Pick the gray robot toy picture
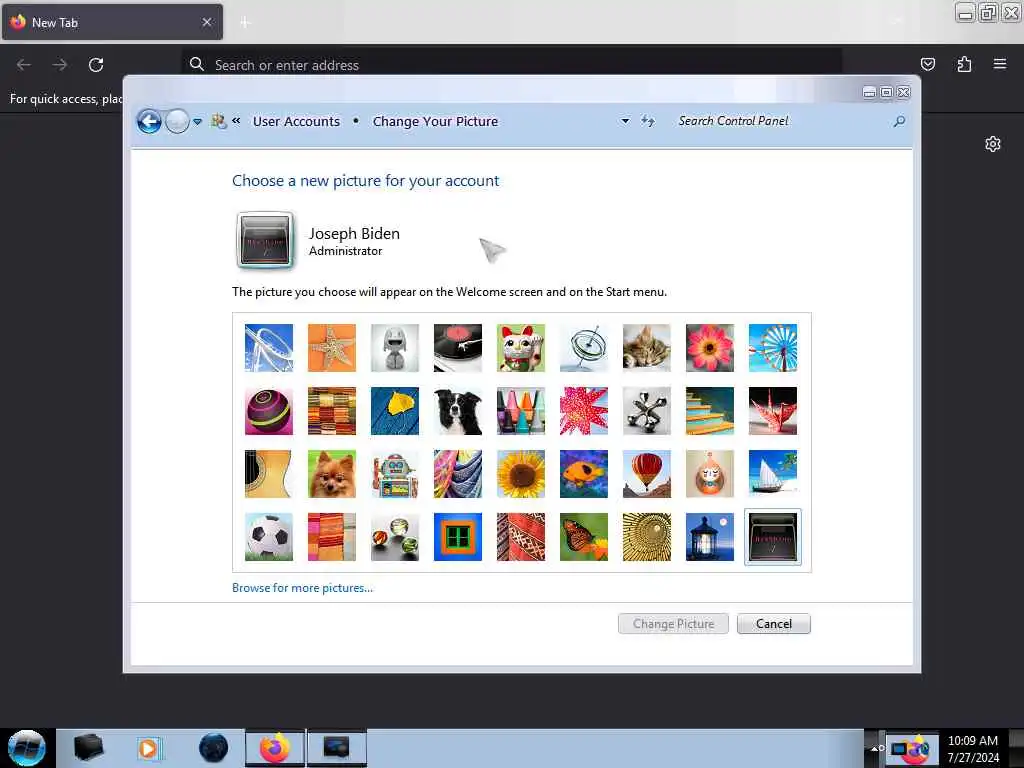The width and height of the screenshot is (1024, 768). 395,348
